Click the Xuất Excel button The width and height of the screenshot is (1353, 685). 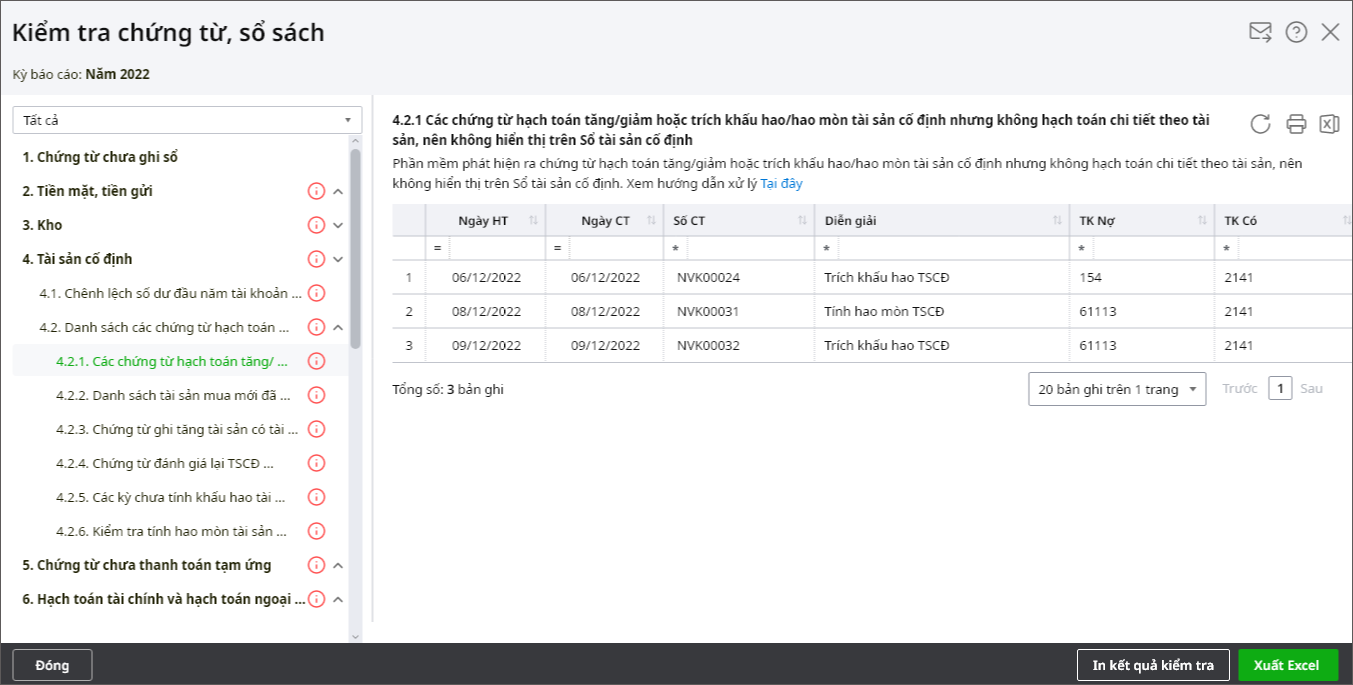click(x=1287, y=665)
